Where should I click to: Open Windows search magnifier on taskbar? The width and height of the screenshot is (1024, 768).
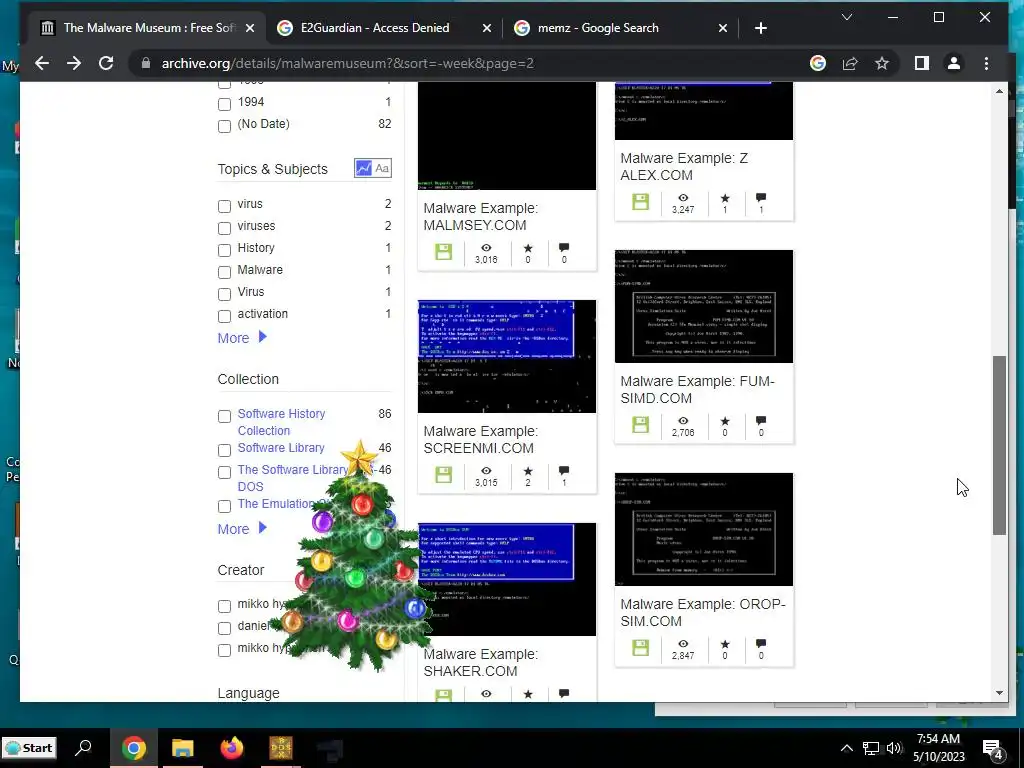[84, 748]
